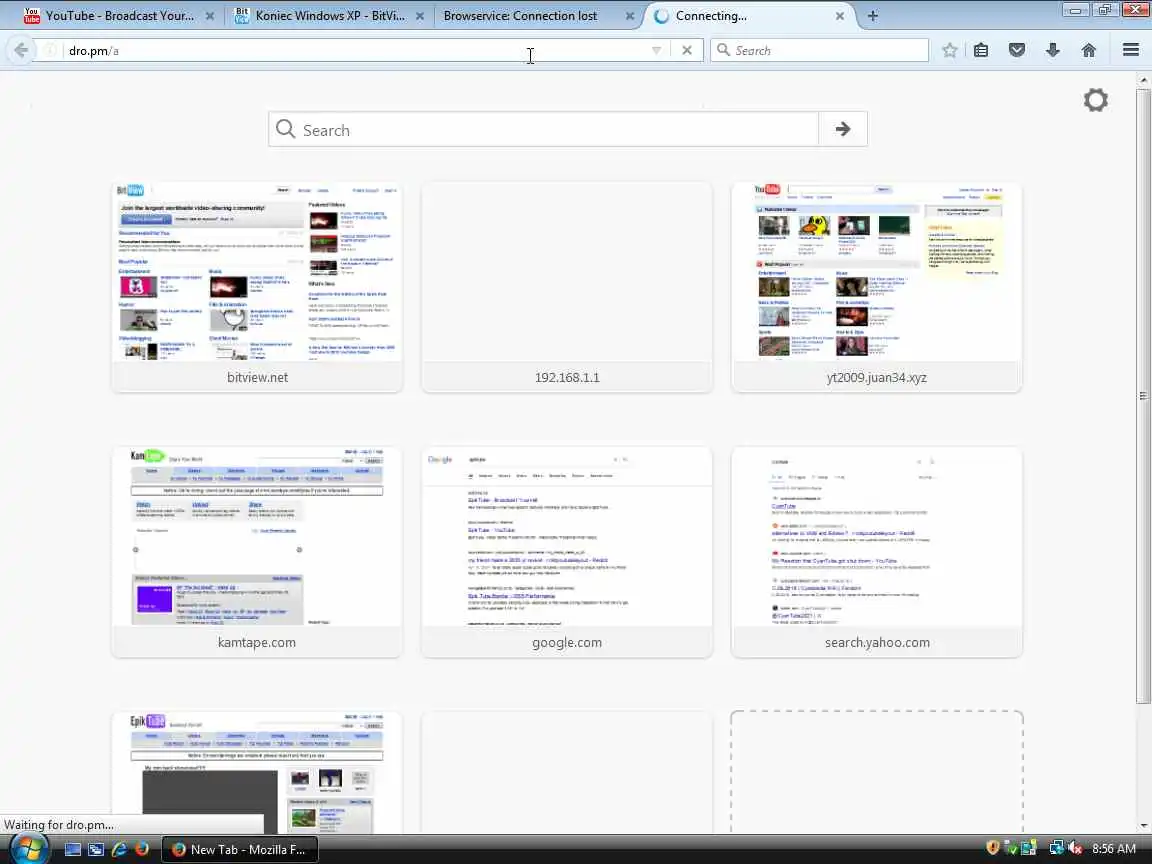Click the network tray icon
Viewport: 1152px width, 864px height.
(x=1056, y=849)
